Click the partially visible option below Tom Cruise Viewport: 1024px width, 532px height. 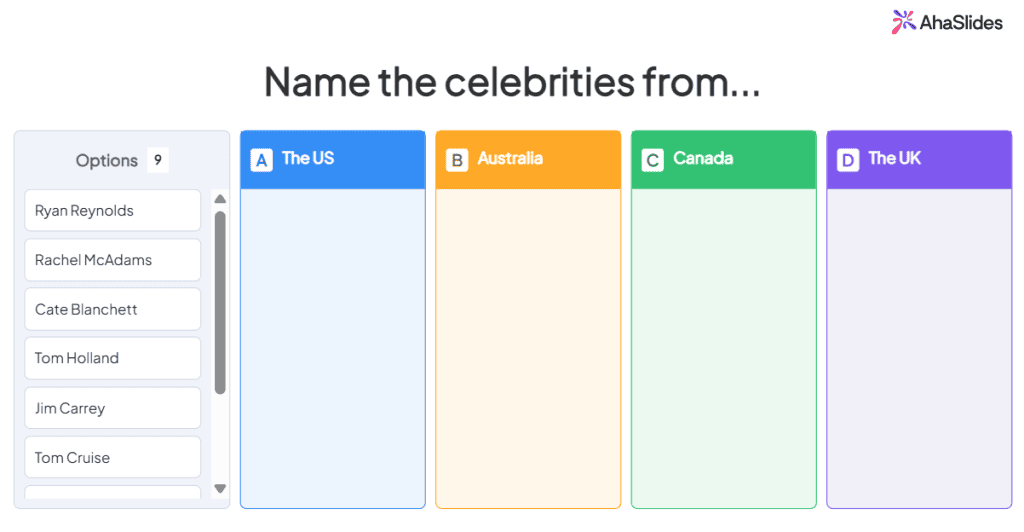[112, 492]
